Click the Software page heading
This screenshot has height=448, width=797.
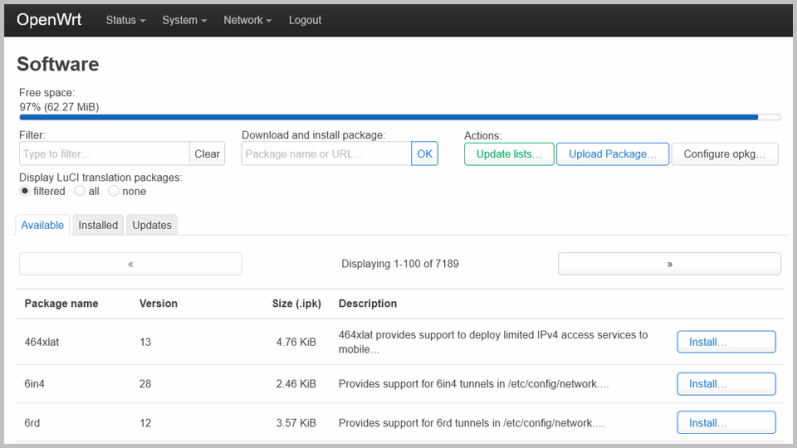pos(58,64)
